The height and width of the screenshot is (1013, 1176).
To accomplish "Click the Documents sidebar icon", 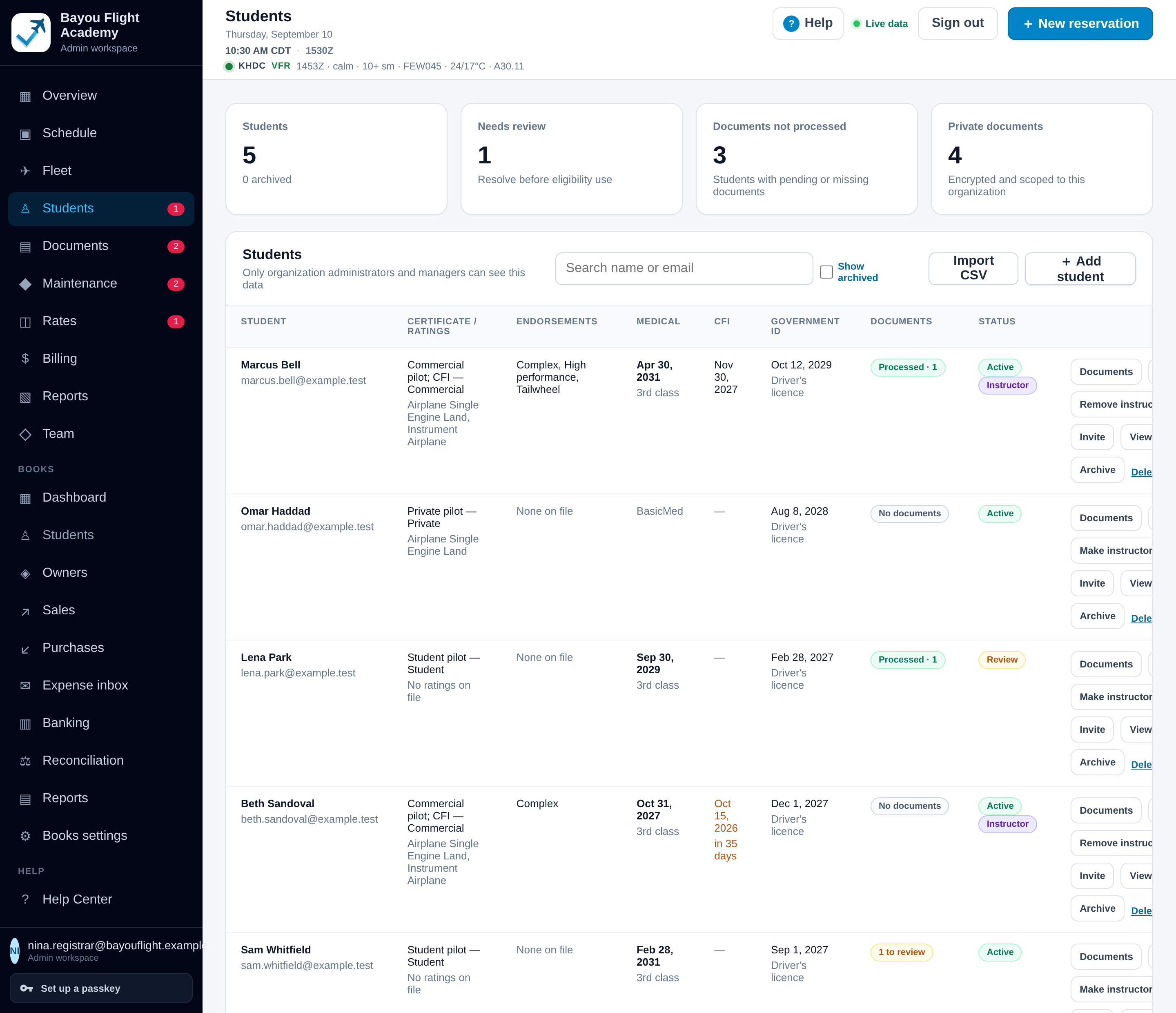I will (x=25, y=246).
